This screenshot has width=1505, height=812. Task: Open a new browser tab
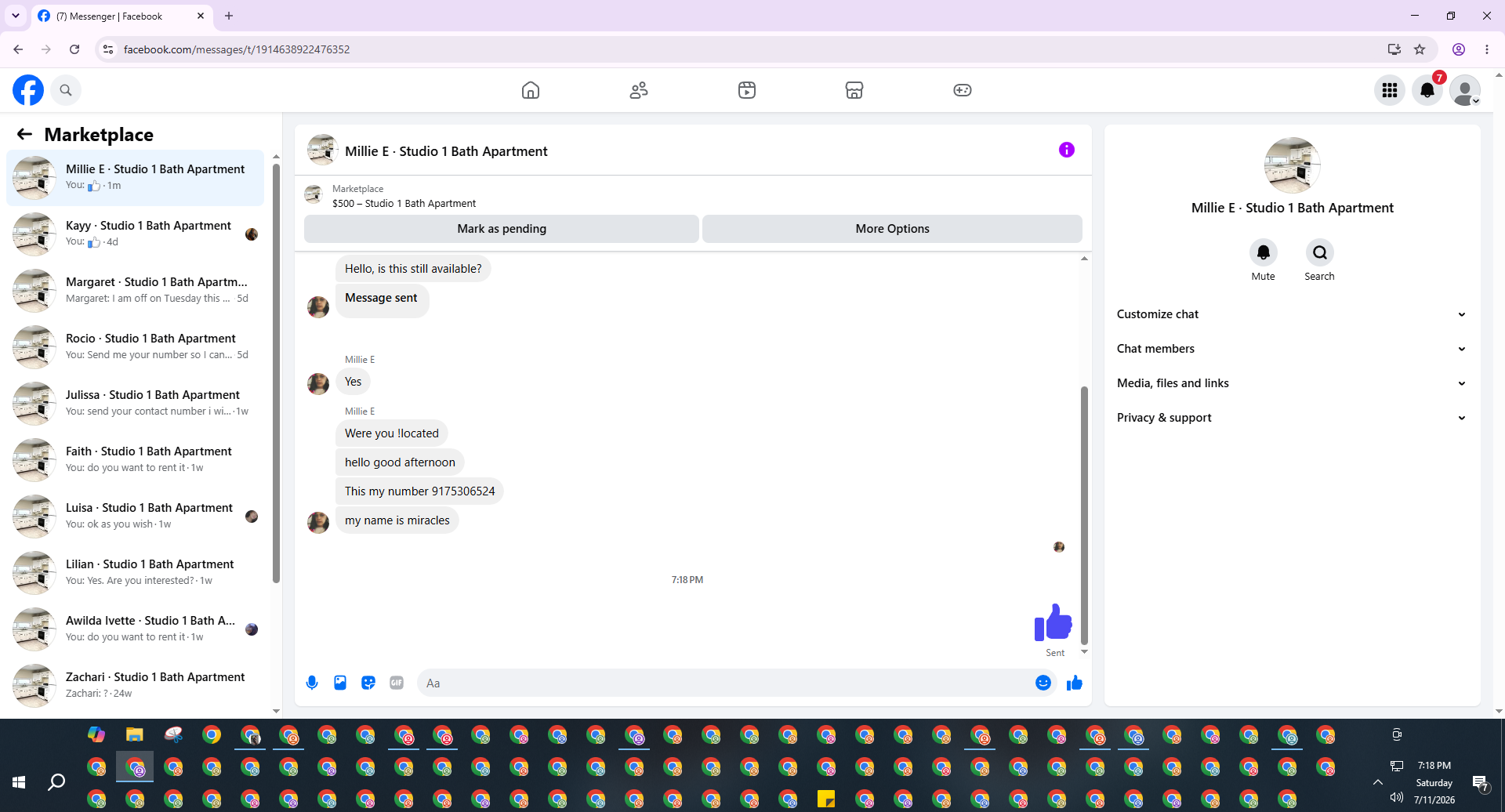click(x=229, y=16)
